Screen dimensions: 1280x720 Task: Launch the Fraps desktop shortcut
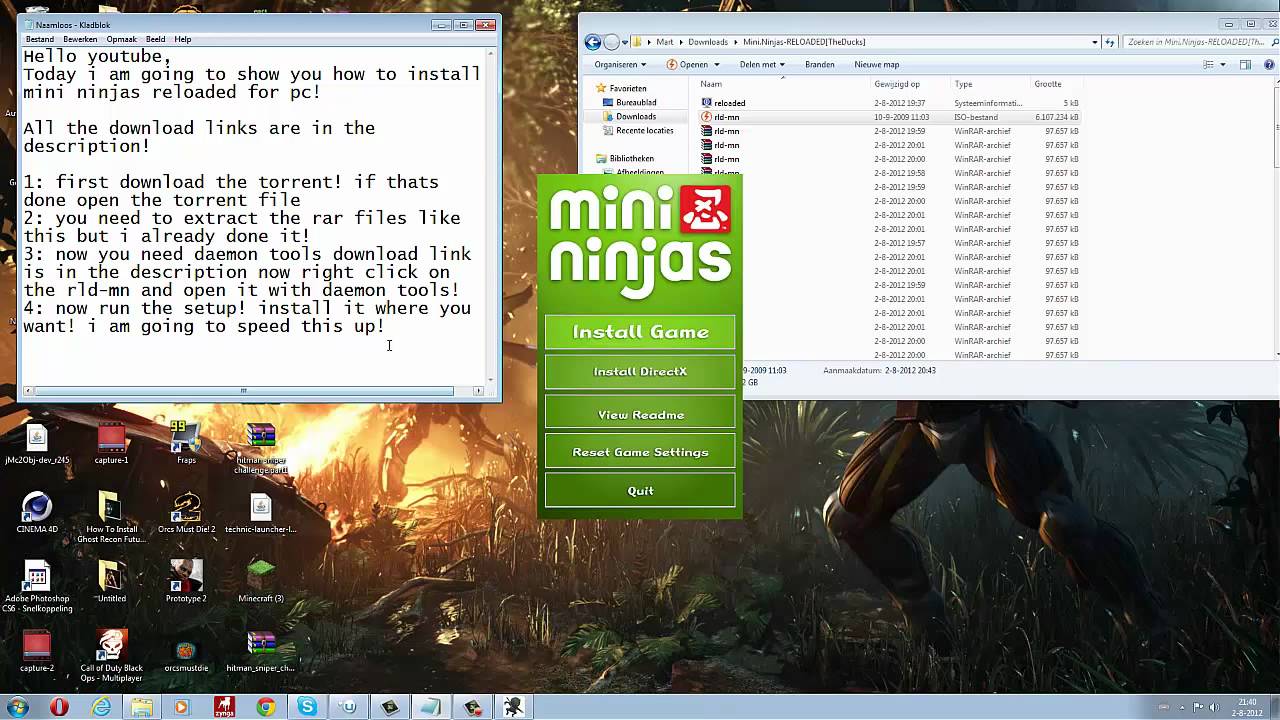coord(186,444)
